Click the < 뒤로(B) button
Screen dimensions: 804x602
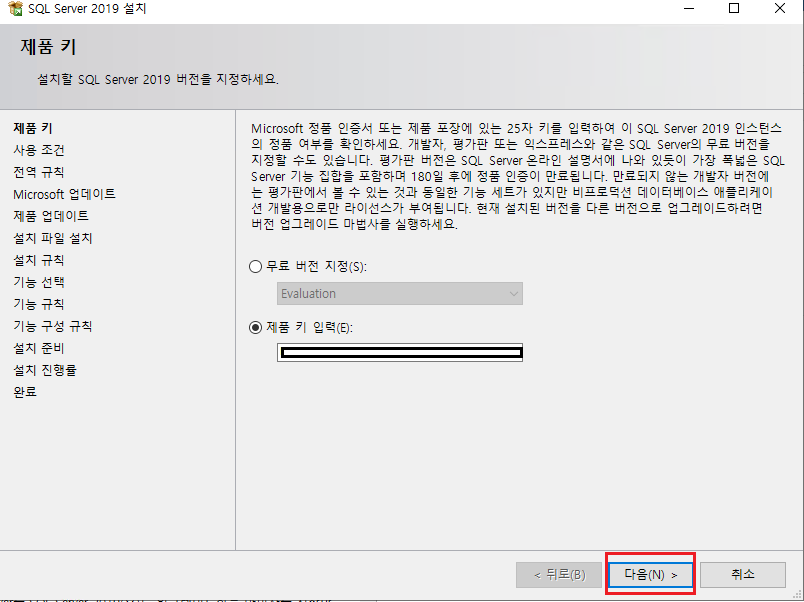pyautogui.click(x=559, y=574)
